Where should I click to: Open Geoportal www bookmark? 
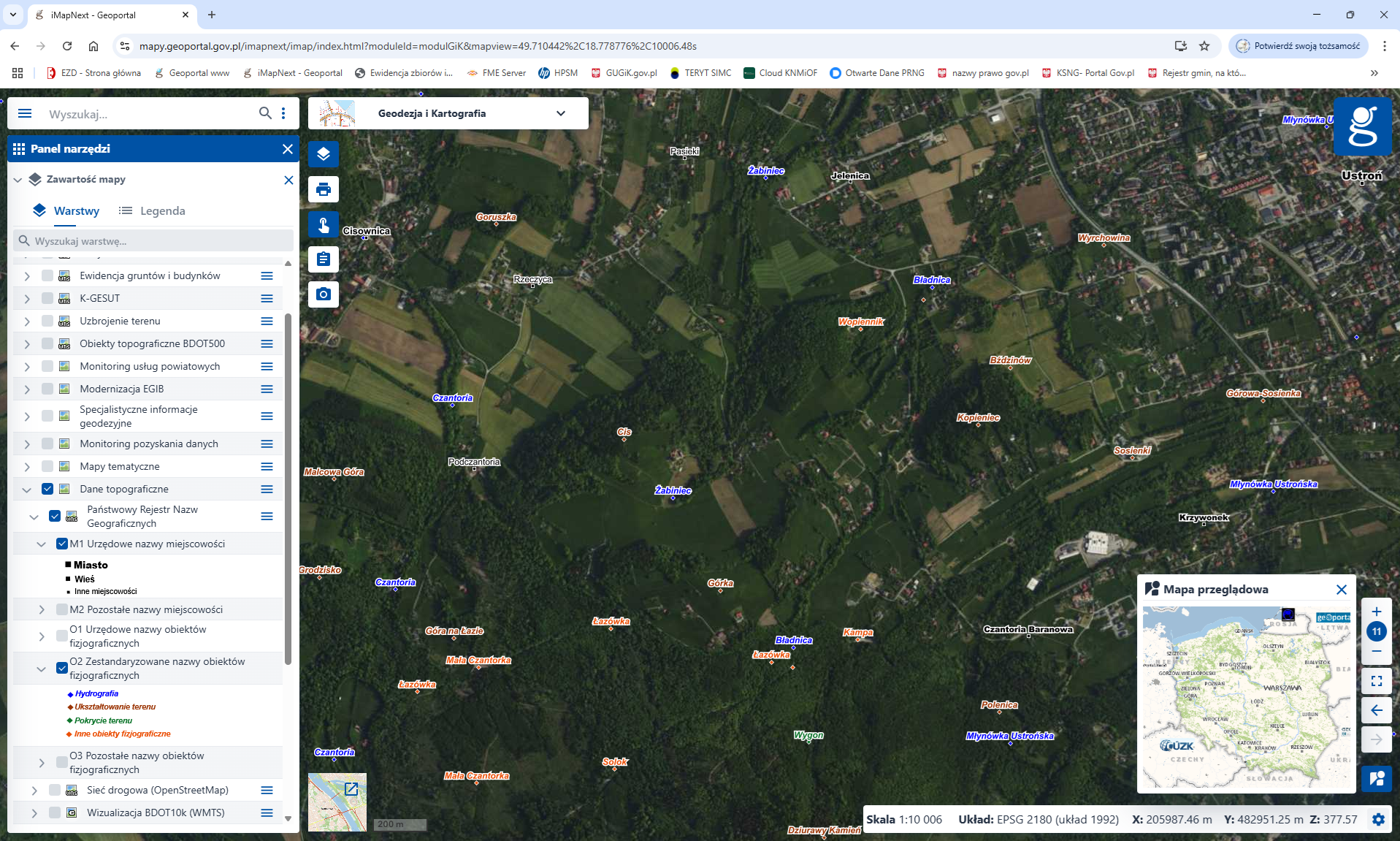tap(192, 73)
